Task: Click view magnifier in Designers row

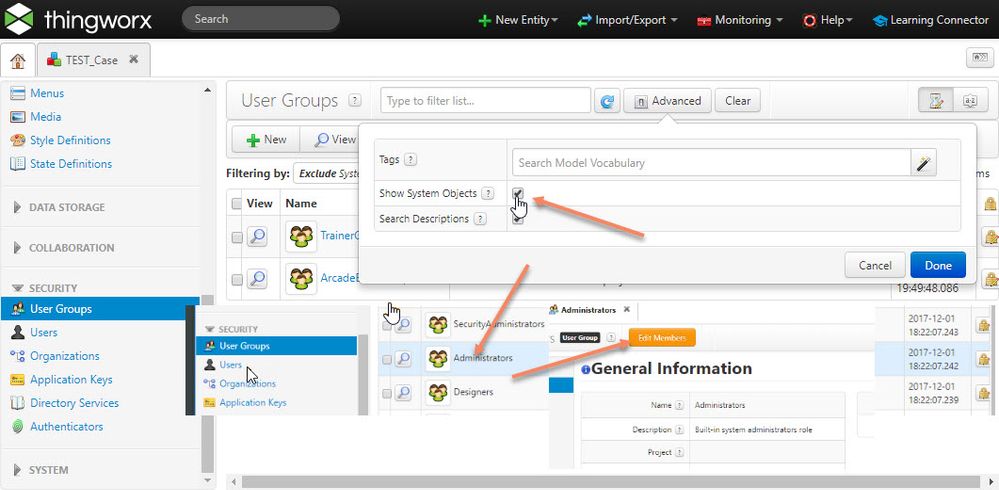Action: (x=403, y=393)
